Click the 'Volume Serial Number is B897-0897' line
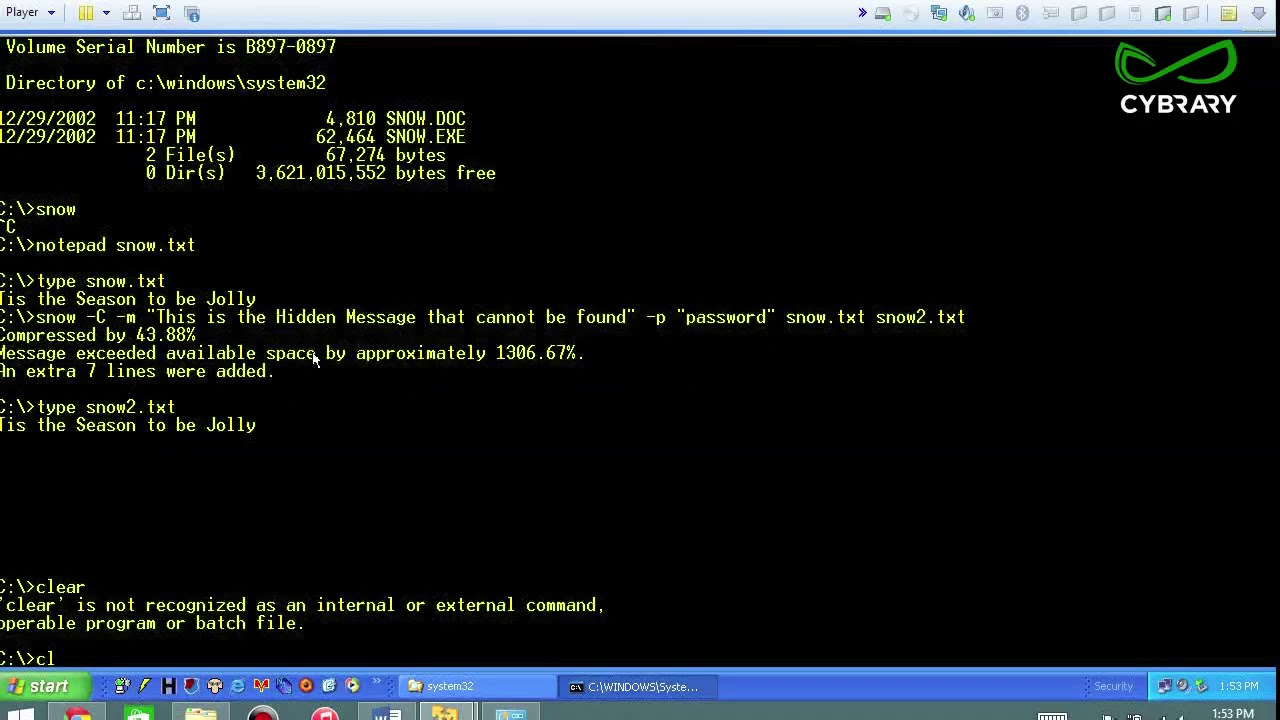1280x720 pixels. (171, 47)
